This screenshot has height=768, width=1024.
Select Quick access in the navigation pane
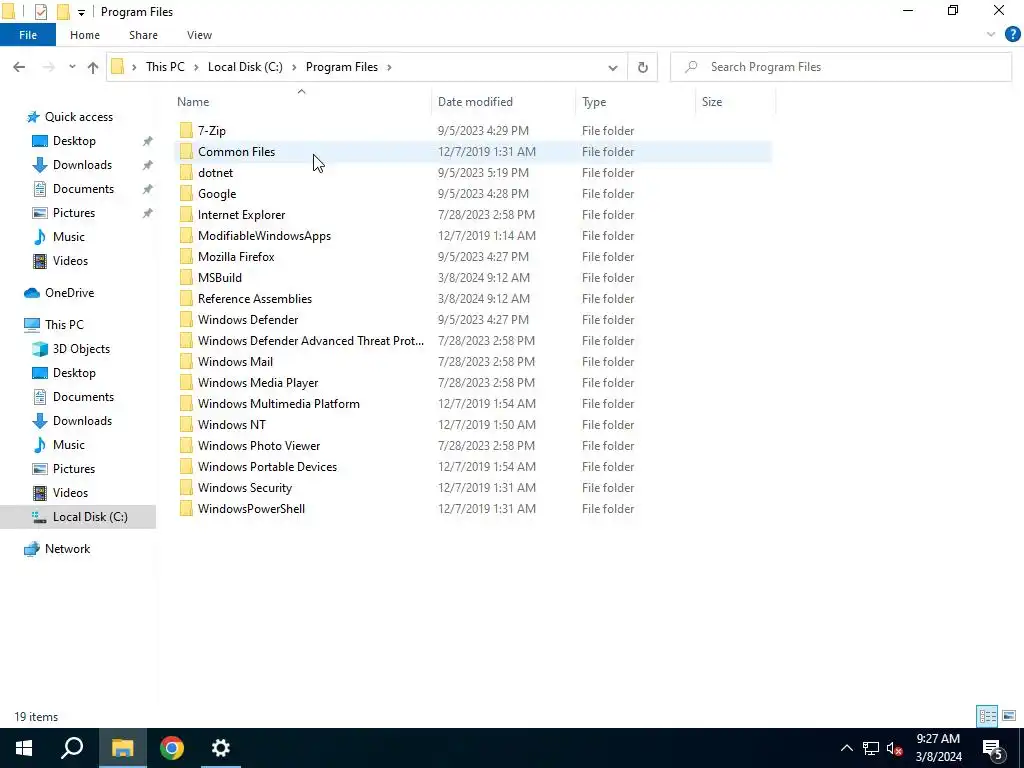[78, 117]
